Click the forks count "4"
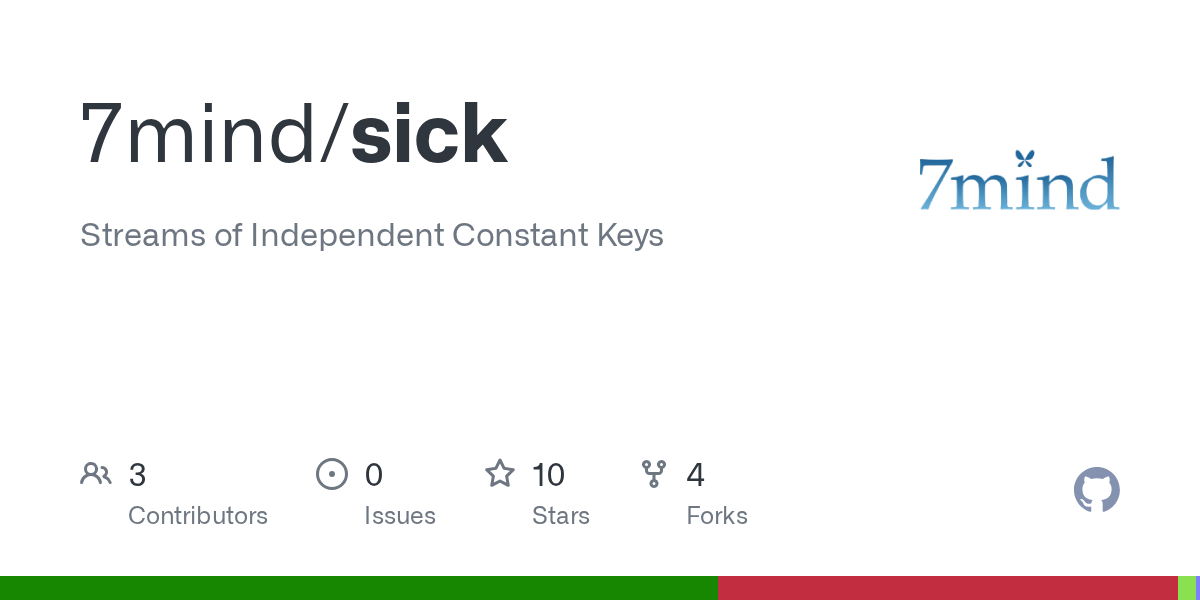The height and width of the screenshot is (600, 1200). [x=696, y=475]
